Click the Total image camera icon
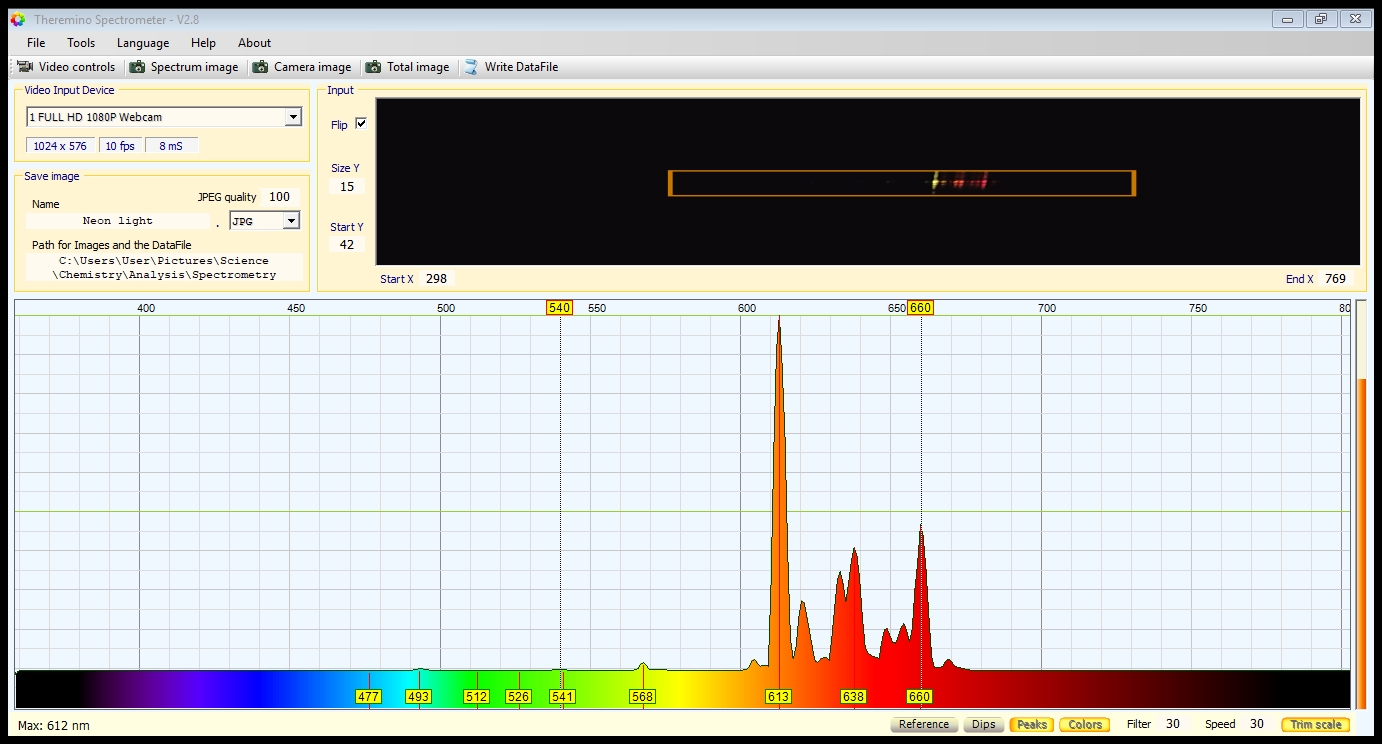Viewport: 1382px width, 744px height. coord(373,67)
